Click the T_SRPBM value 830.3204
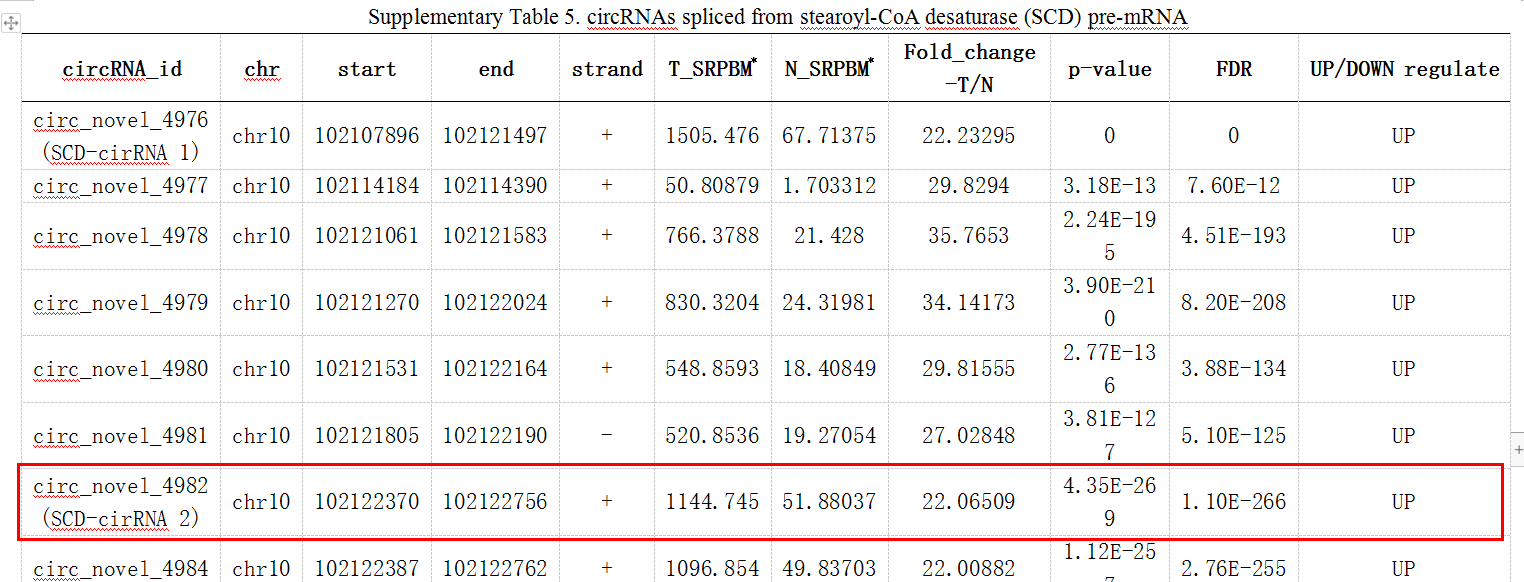This screenshot has width=1524, height=582. click(712, 302)
